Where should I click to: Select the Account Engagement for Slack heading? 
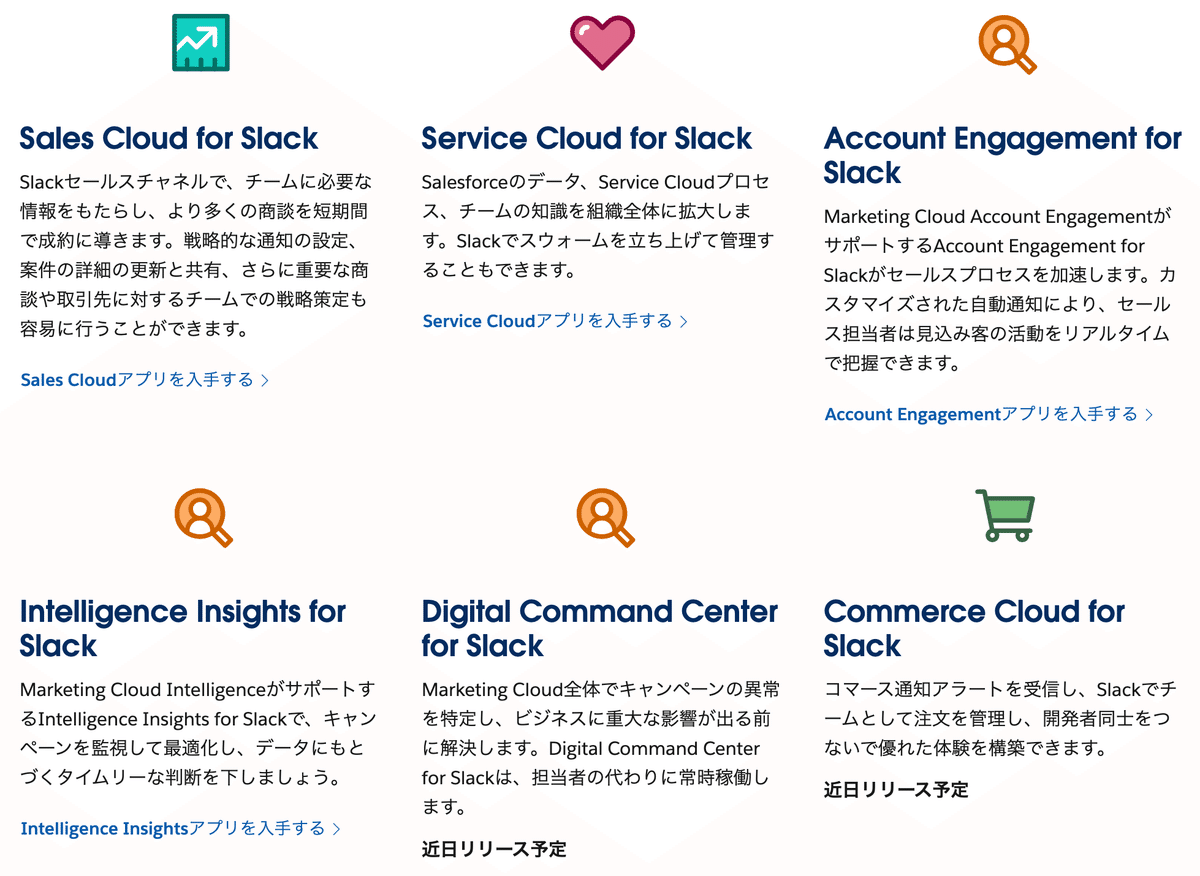(1003, 155)
